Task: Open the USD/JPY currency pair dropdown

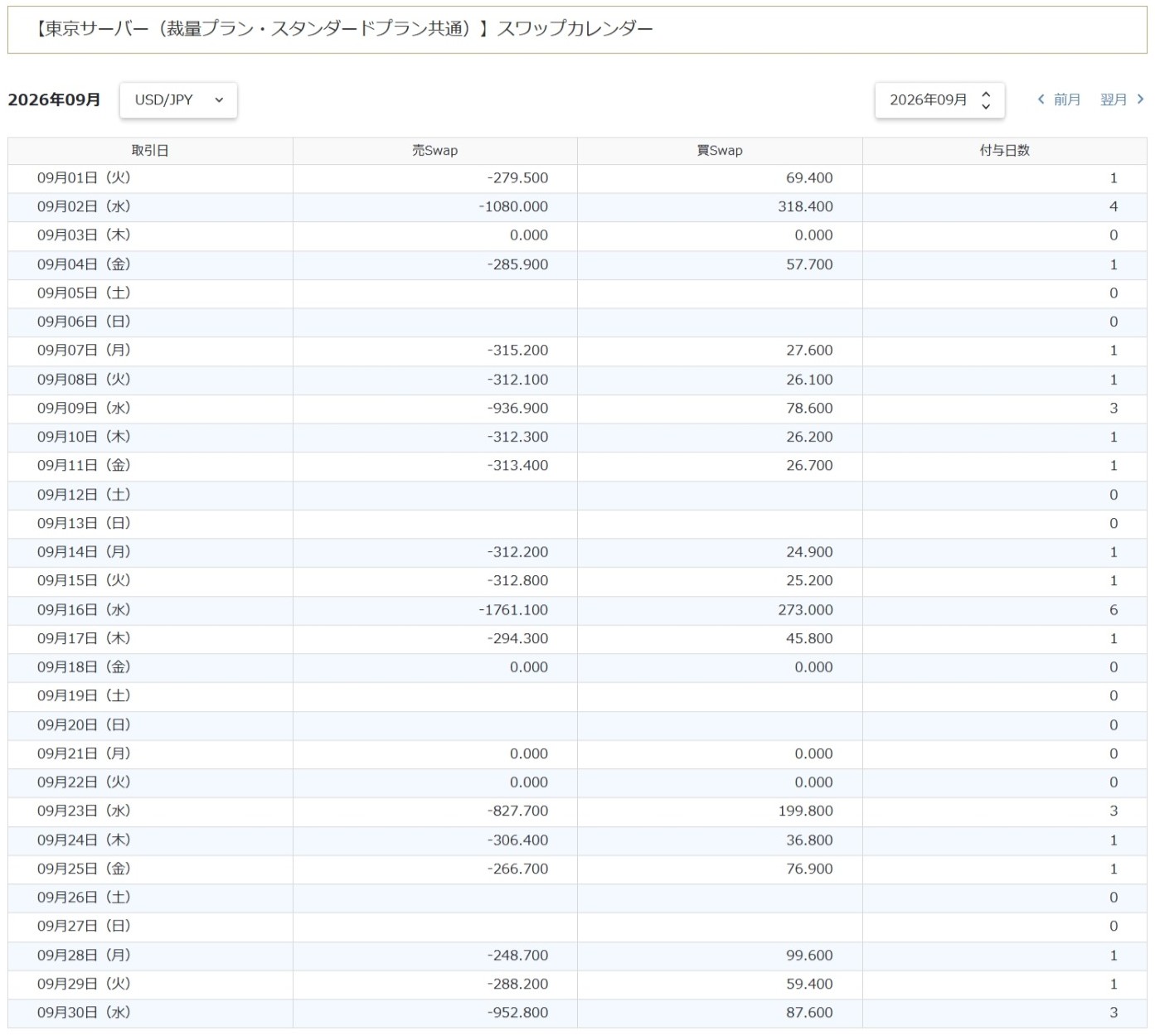Action: click(178, 99)
